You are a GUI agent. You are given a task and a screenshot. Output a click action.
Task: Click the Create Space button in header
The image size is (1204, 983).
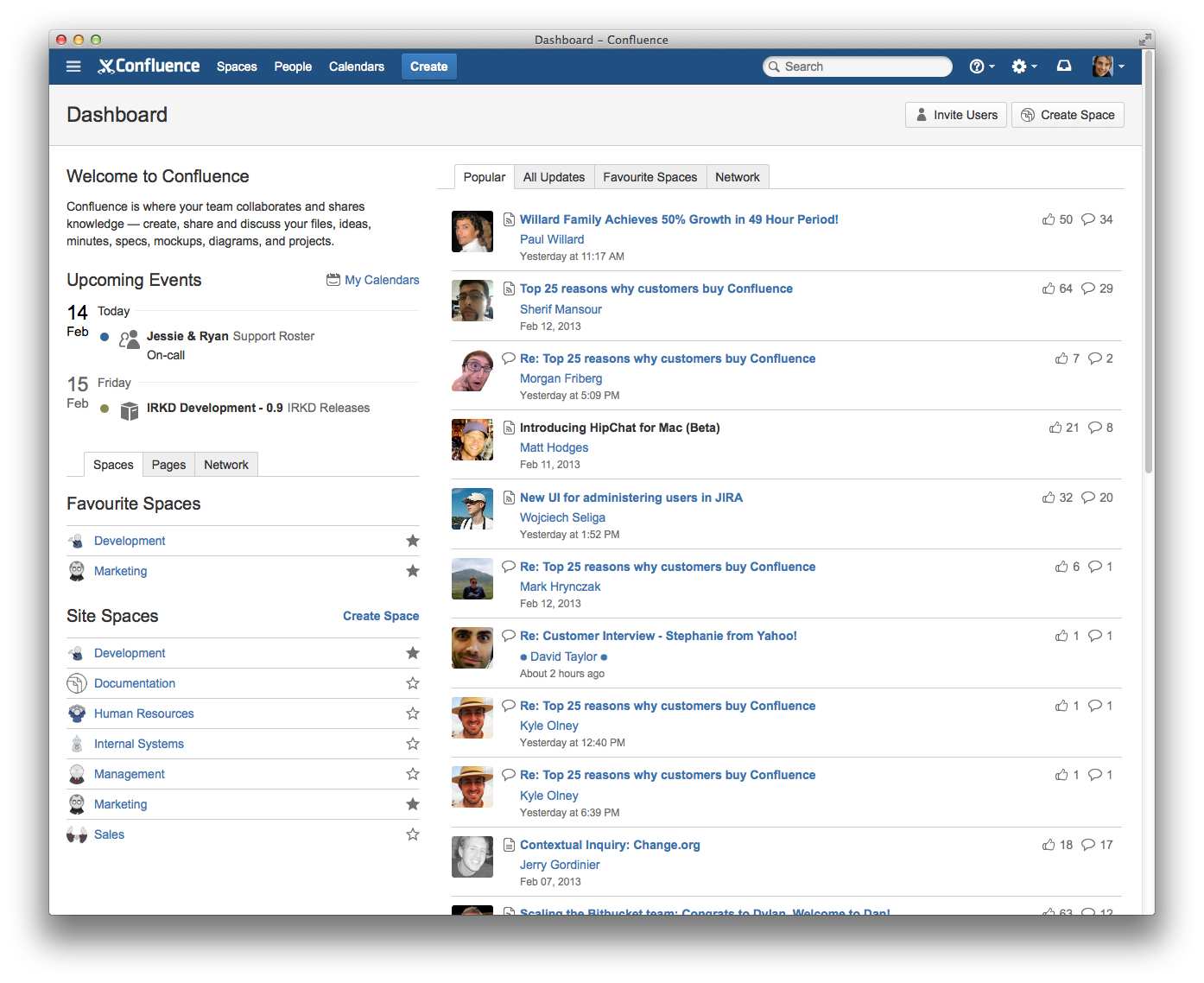click(1068, 115)
